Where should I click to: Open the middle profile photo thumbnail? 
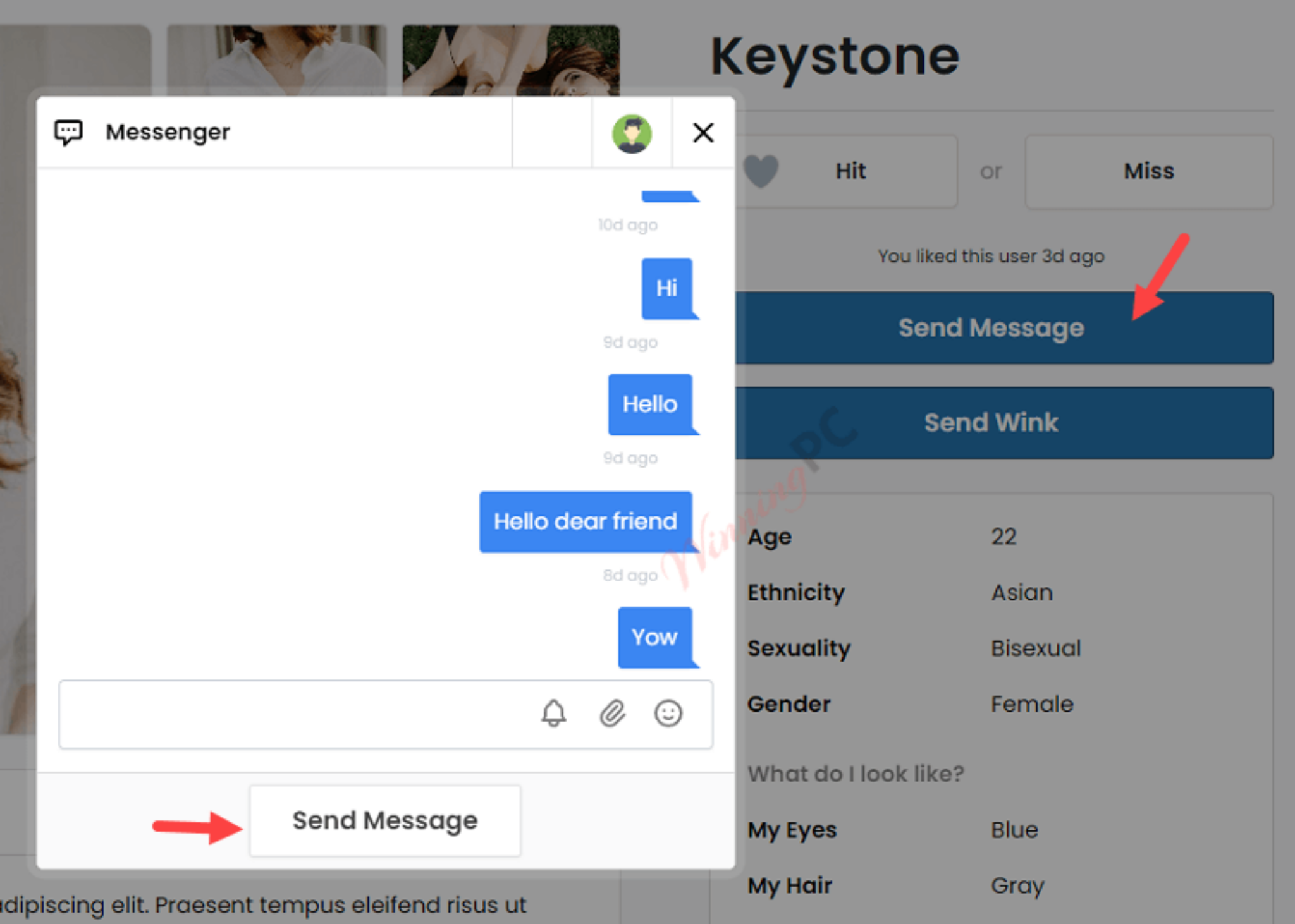[x=276, y=60]
